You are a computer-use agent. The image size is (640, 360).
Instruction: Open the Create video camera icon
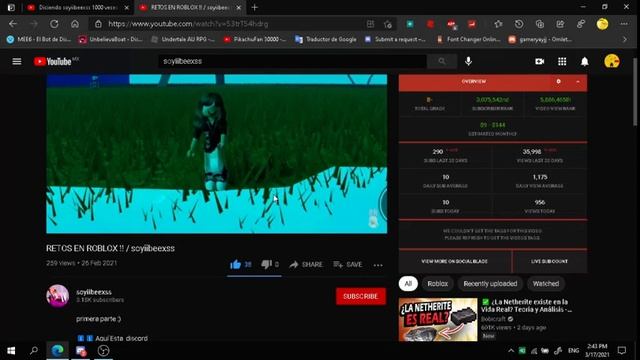[540, 61]
